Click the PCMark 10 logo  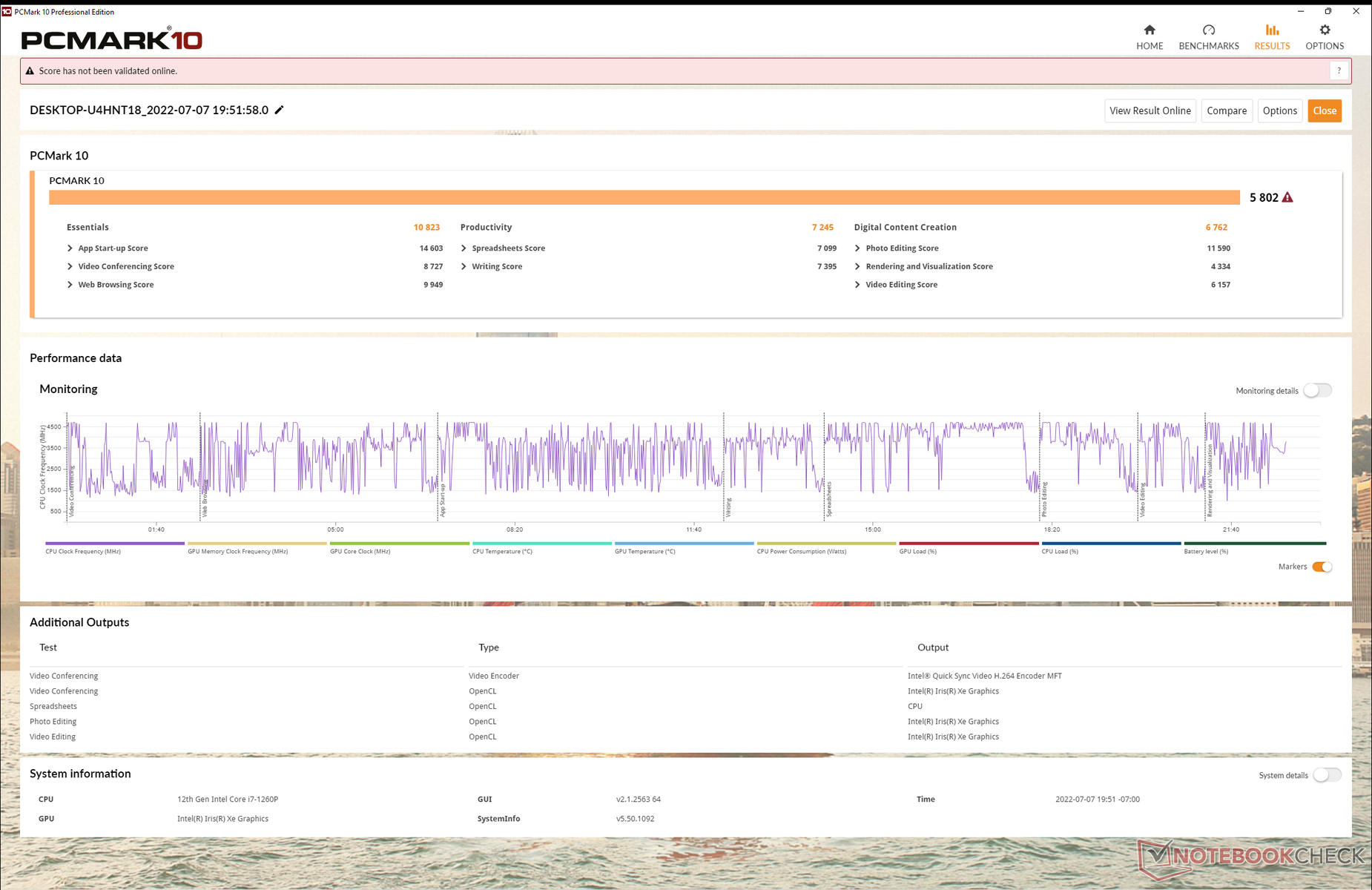(111, 39)
